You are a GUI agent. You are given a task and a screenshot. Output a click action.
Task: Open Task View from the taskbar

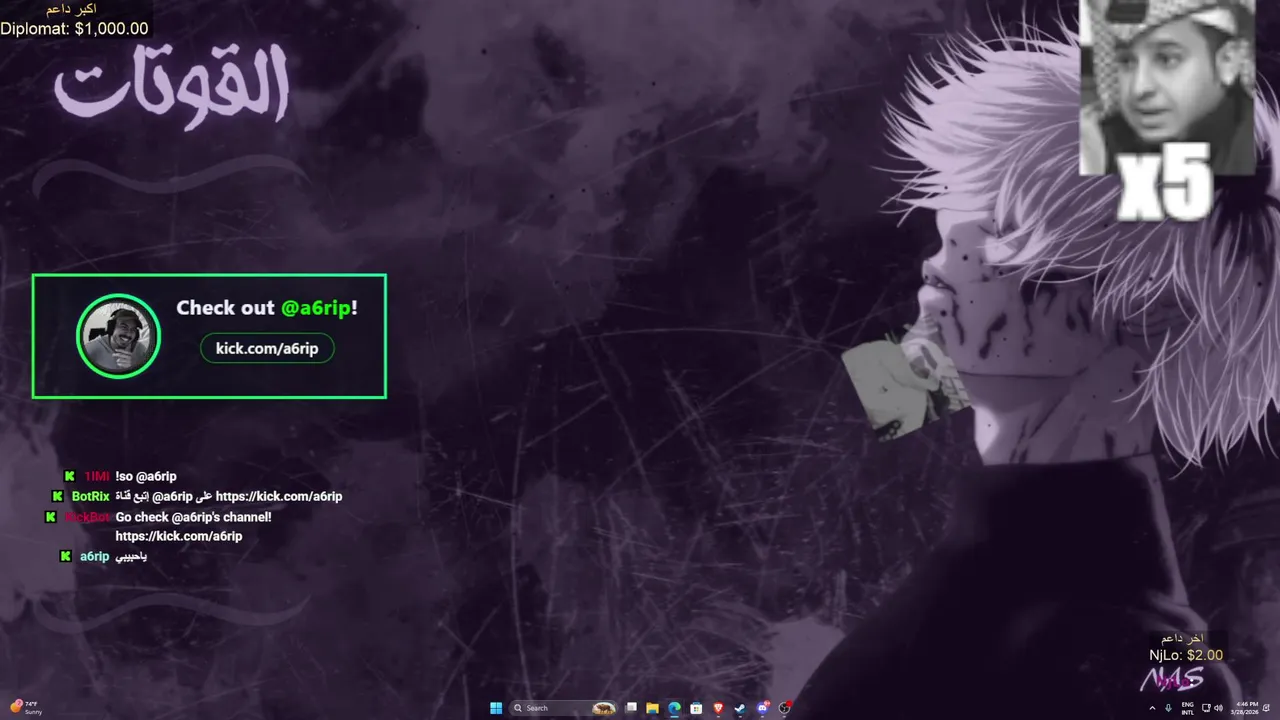631,708
